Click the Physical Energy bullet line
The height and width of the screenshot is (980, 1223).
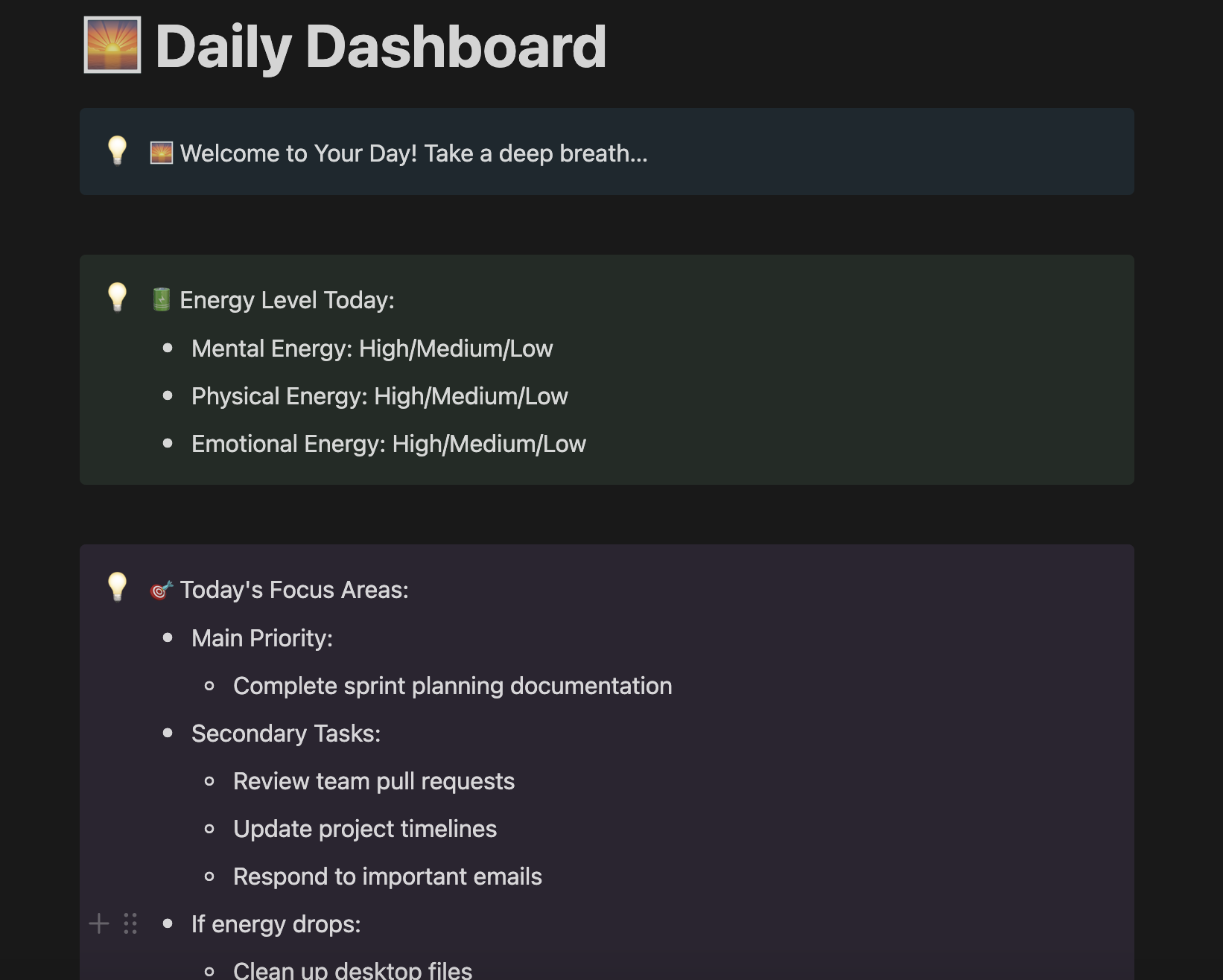tap(379, 396)
